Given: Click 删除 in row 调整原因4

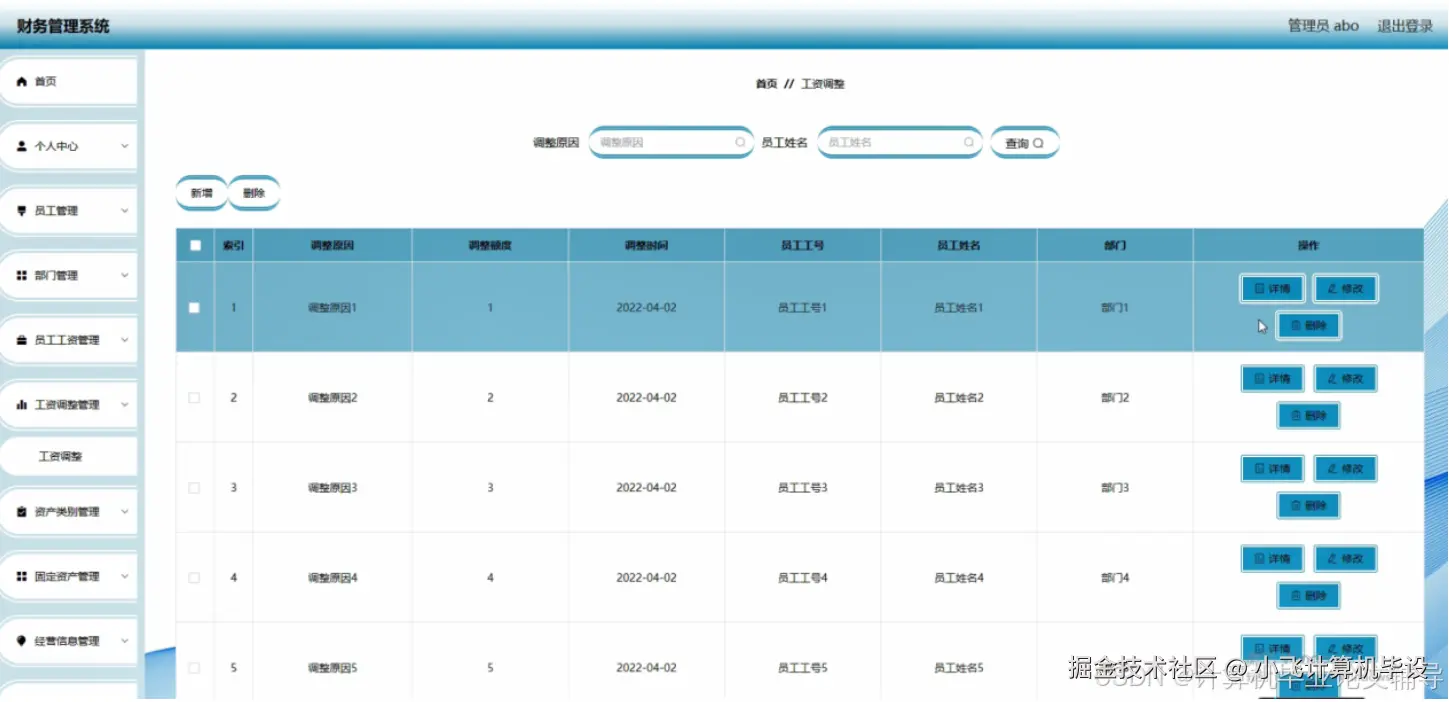Looking at the screenshot, I should [1309, 595].
